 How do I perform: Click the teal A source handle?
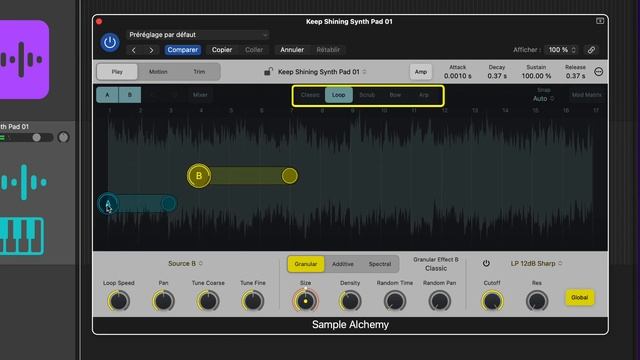[x=108, y=204]
